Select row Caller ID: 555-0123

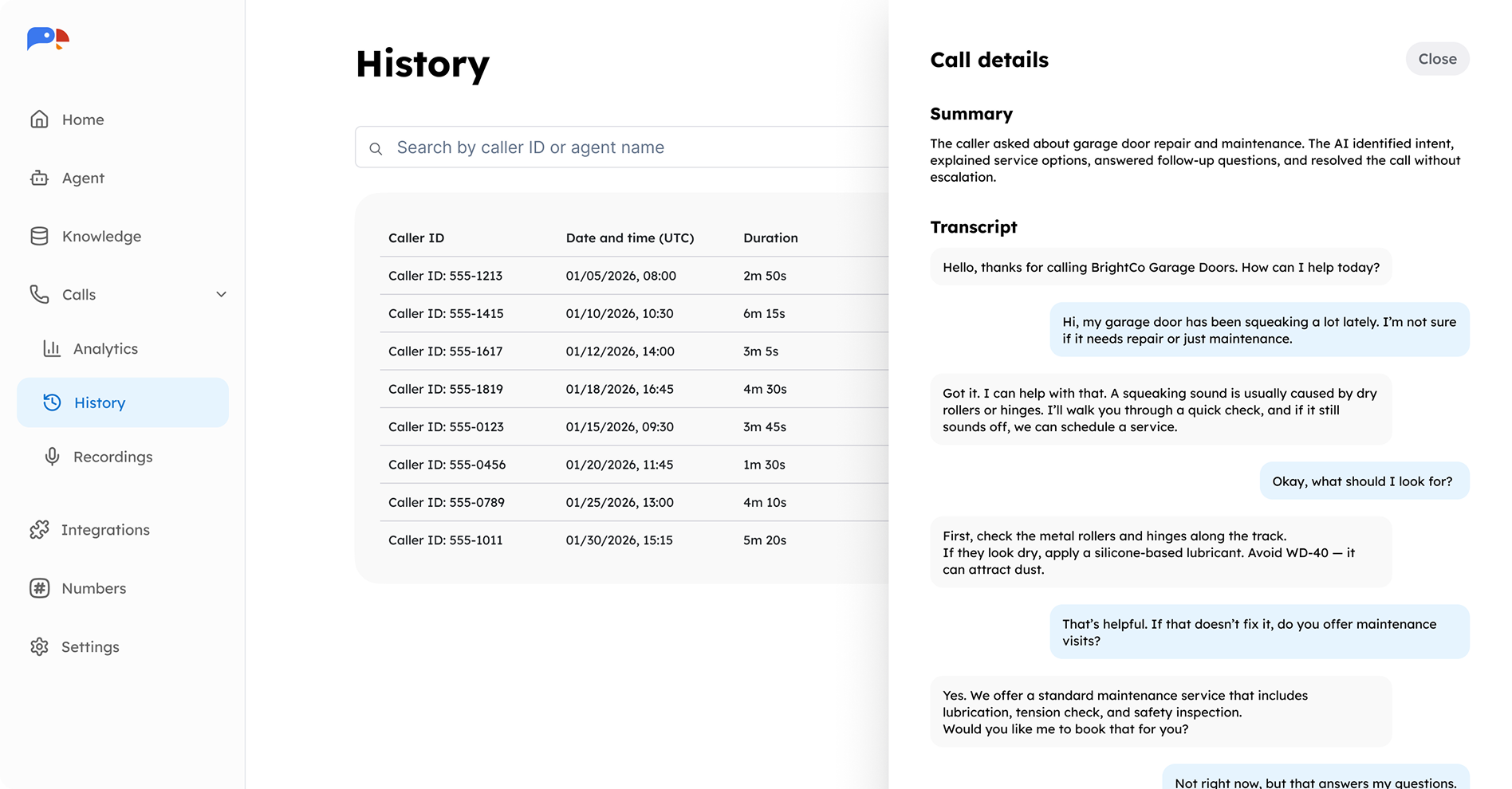click(634, 426)
